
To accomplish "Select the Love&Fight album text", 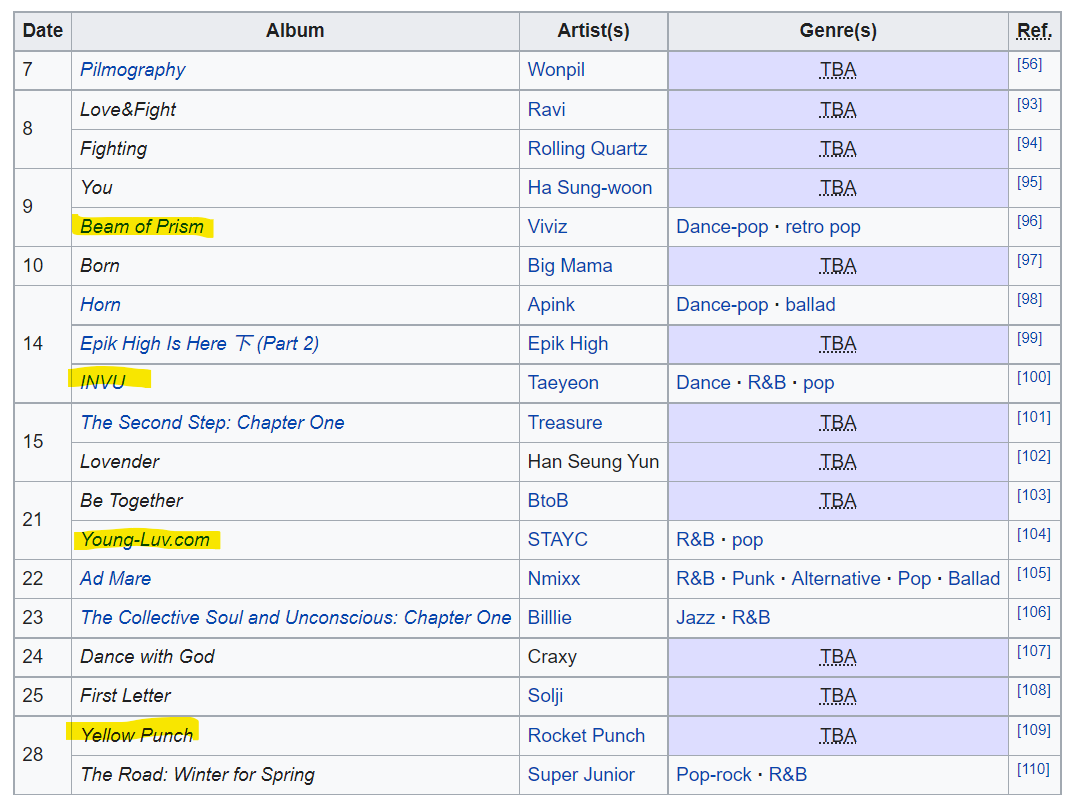I will 128,109.
